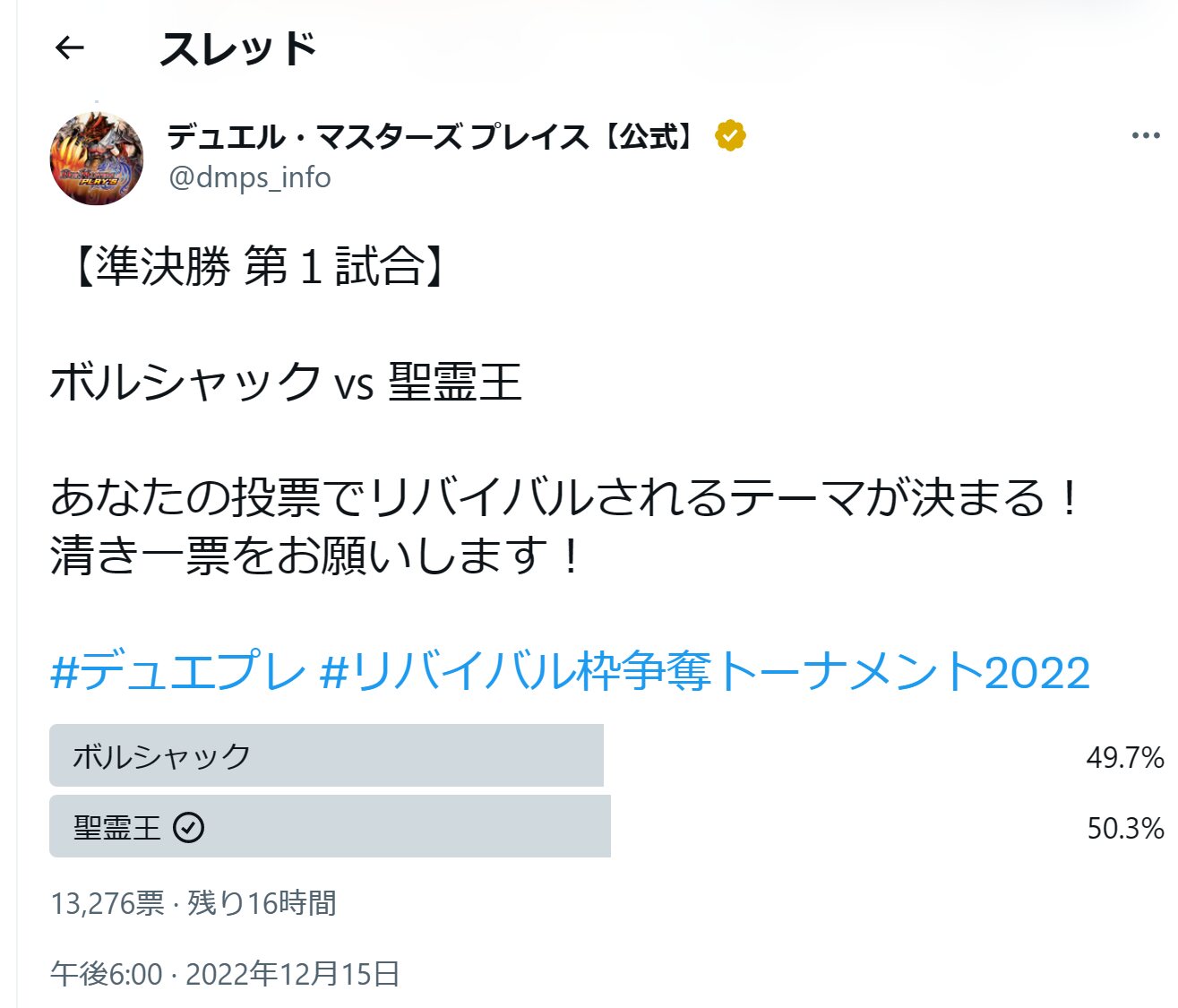Click the 49.7% poll result
This screenshot has height=1008, width=1178.
tap(1124, 757)
